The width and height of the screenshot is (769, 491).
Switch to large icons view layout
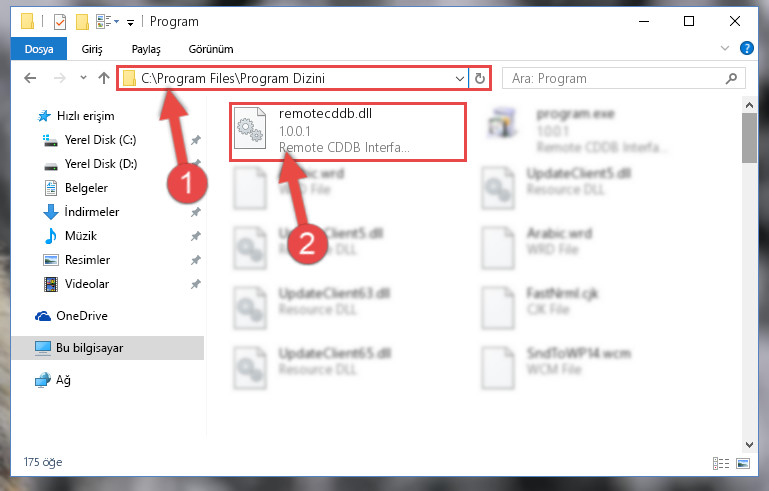pos(743,463)
